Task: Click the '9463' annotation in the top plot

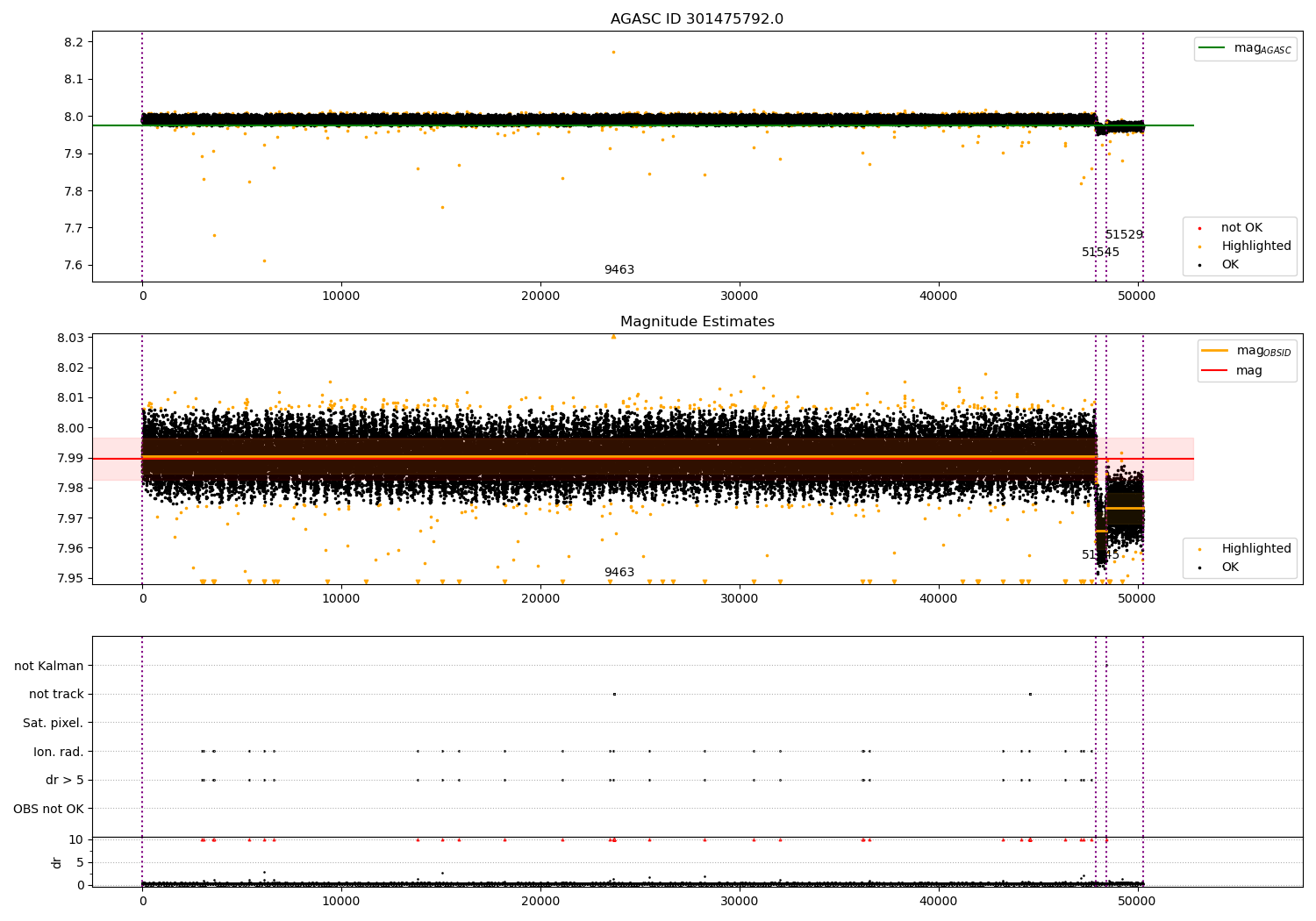Action: click(619, 270)
